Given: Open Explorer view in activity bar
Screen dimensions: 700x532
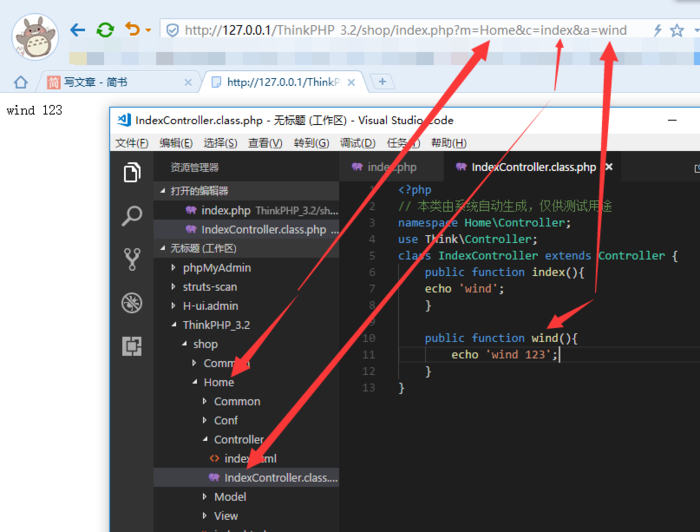Looking at the screenshot, I should pyautogui.click(x=132, y=173).
